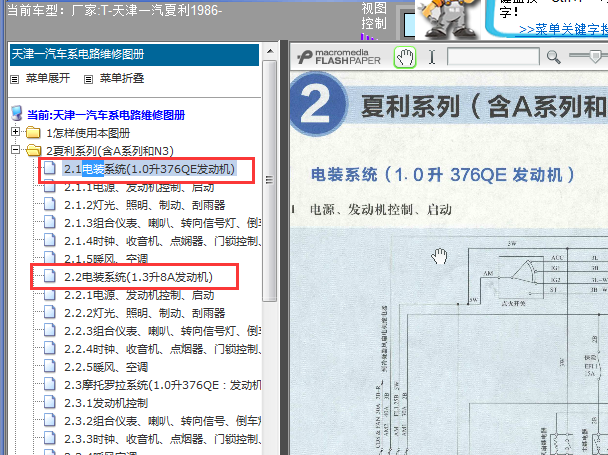The height and width of the screenshot is (455, 608).
Task: Click the page icon of 2.1.3组合仪表
Action: (x=50, y=222)
